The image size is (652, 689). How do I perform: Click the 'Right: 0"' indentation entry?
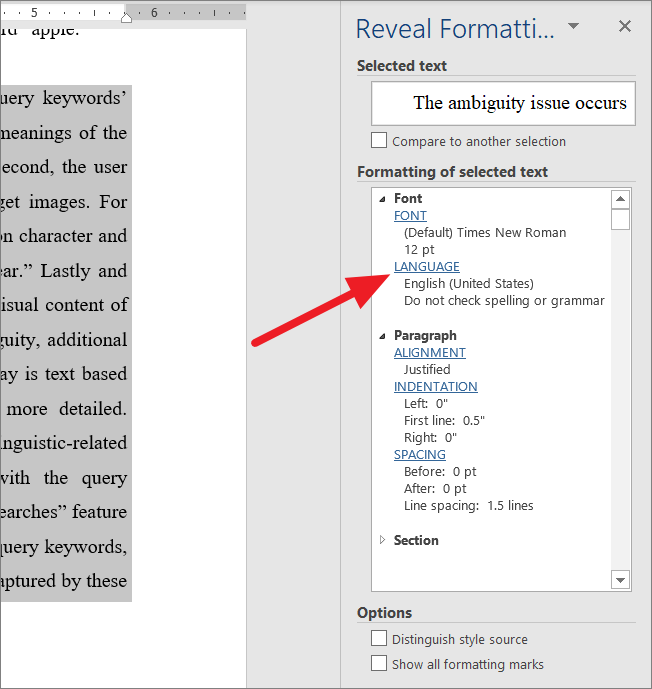(x=430, y=438)
